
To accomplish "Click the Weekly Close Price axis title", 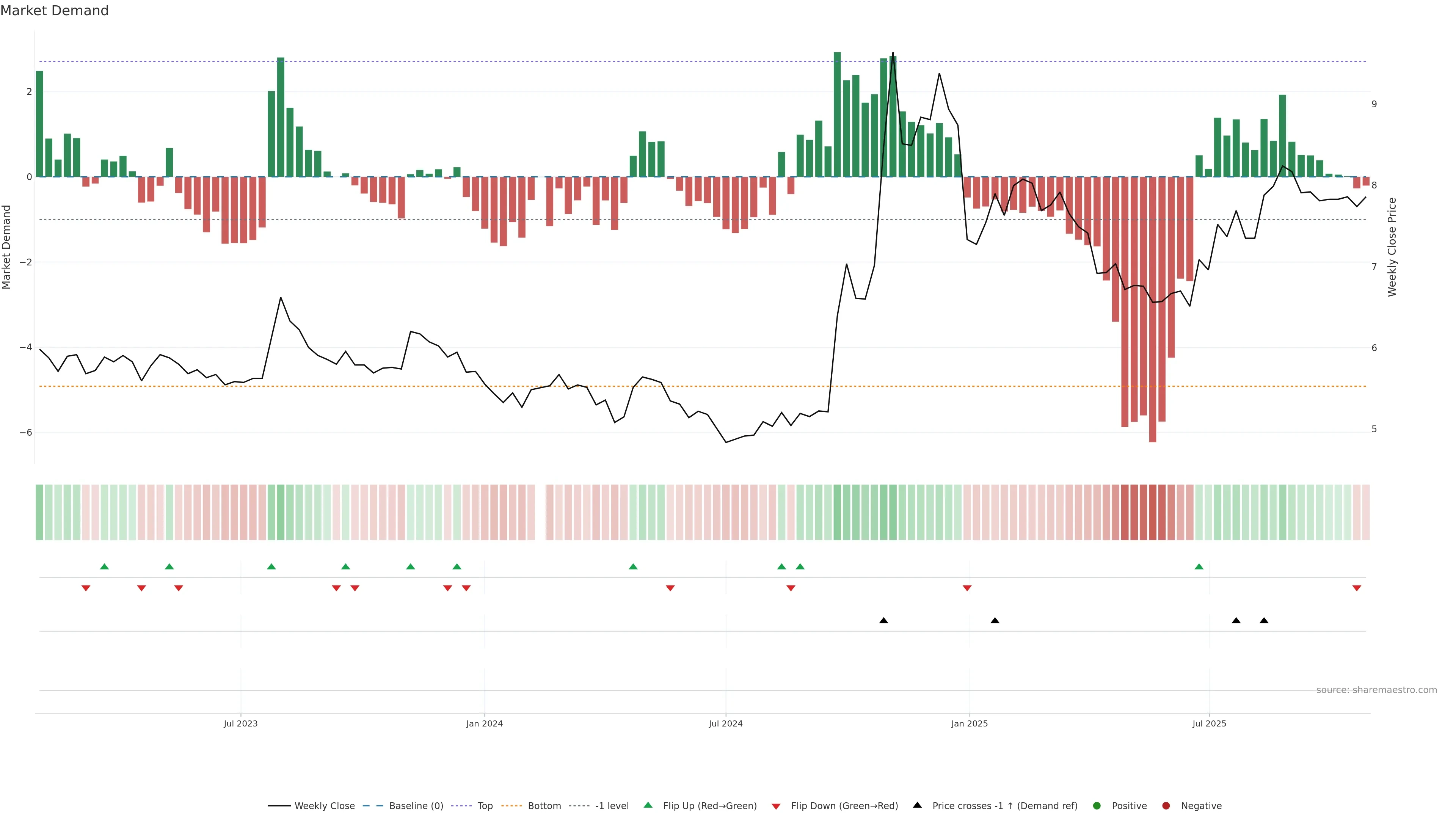I will point(1392,247).
